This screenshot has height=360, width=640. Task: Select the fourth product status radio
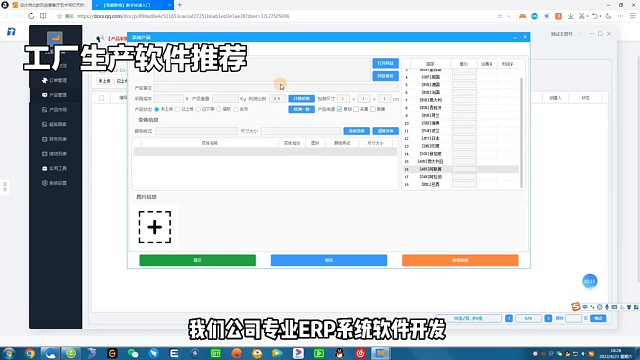(x=219, y=109)
